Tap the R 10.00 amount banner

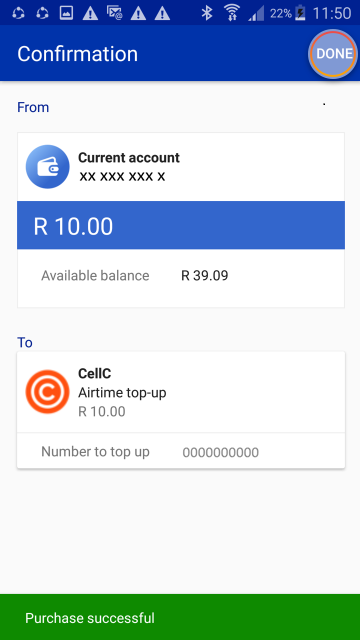coord(181,225)
